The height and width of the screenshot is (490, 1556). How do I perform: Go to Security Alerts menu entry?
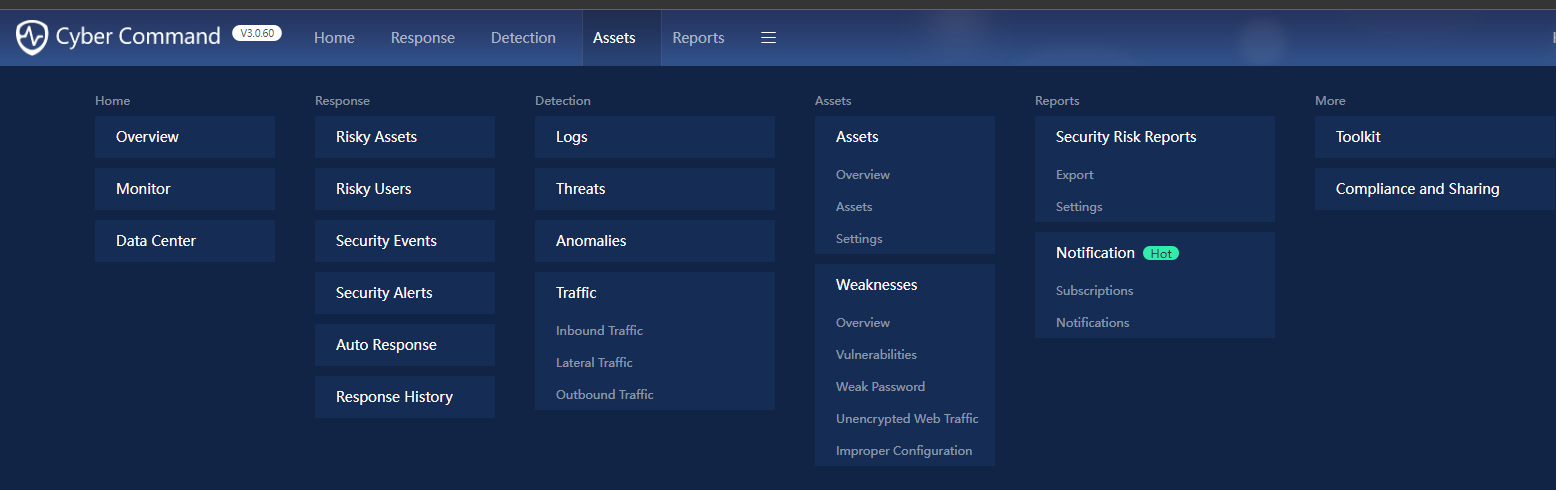coord(384,293)
